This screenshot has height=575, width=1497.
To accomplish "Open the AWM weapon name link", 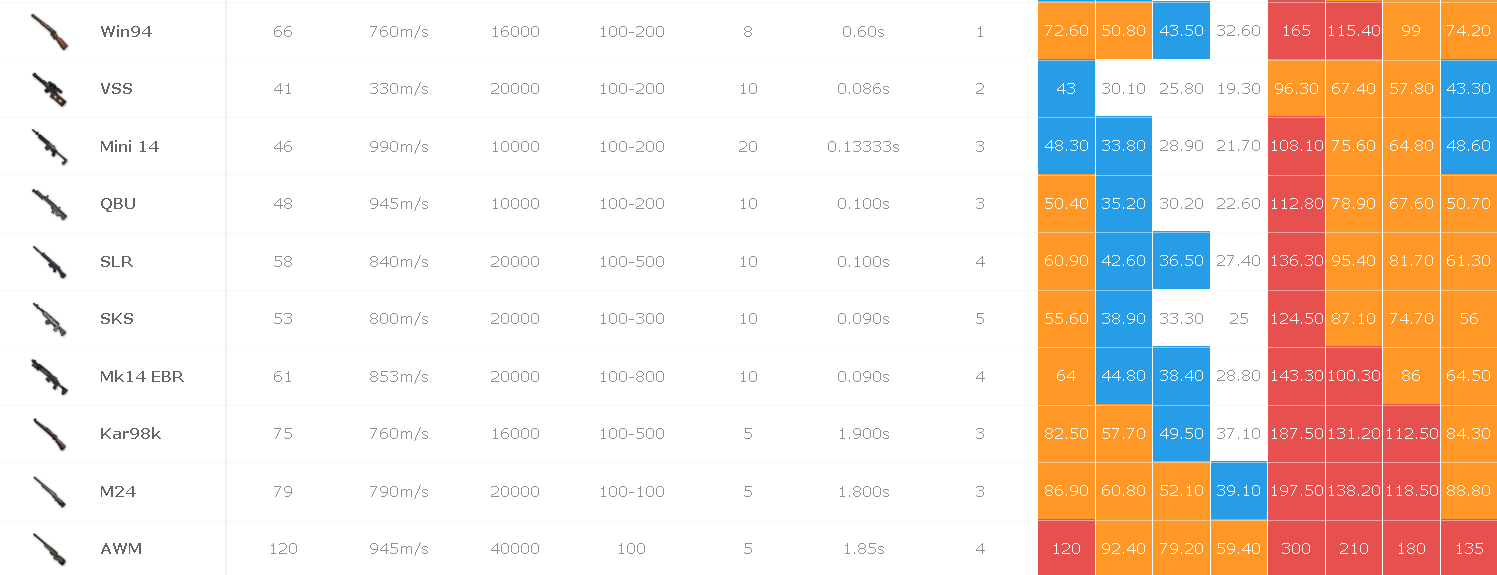I will 121,549.
